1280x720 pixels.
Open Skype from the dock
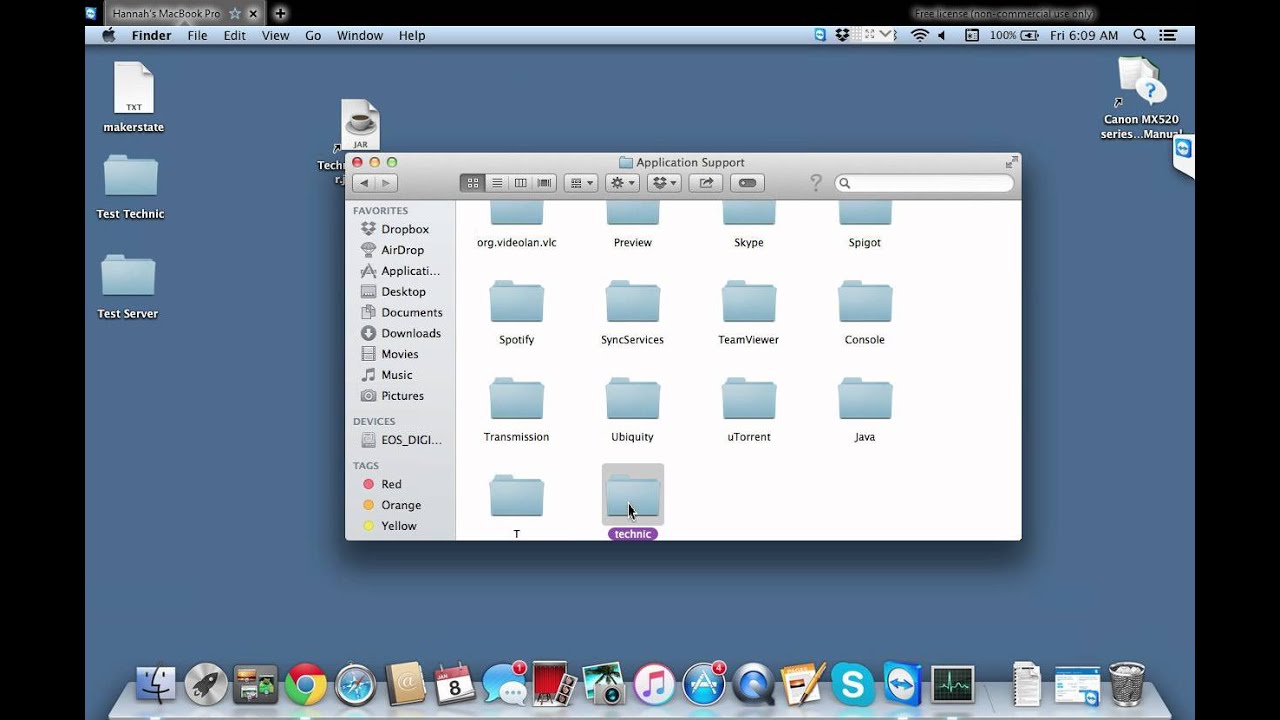(853, 684)
